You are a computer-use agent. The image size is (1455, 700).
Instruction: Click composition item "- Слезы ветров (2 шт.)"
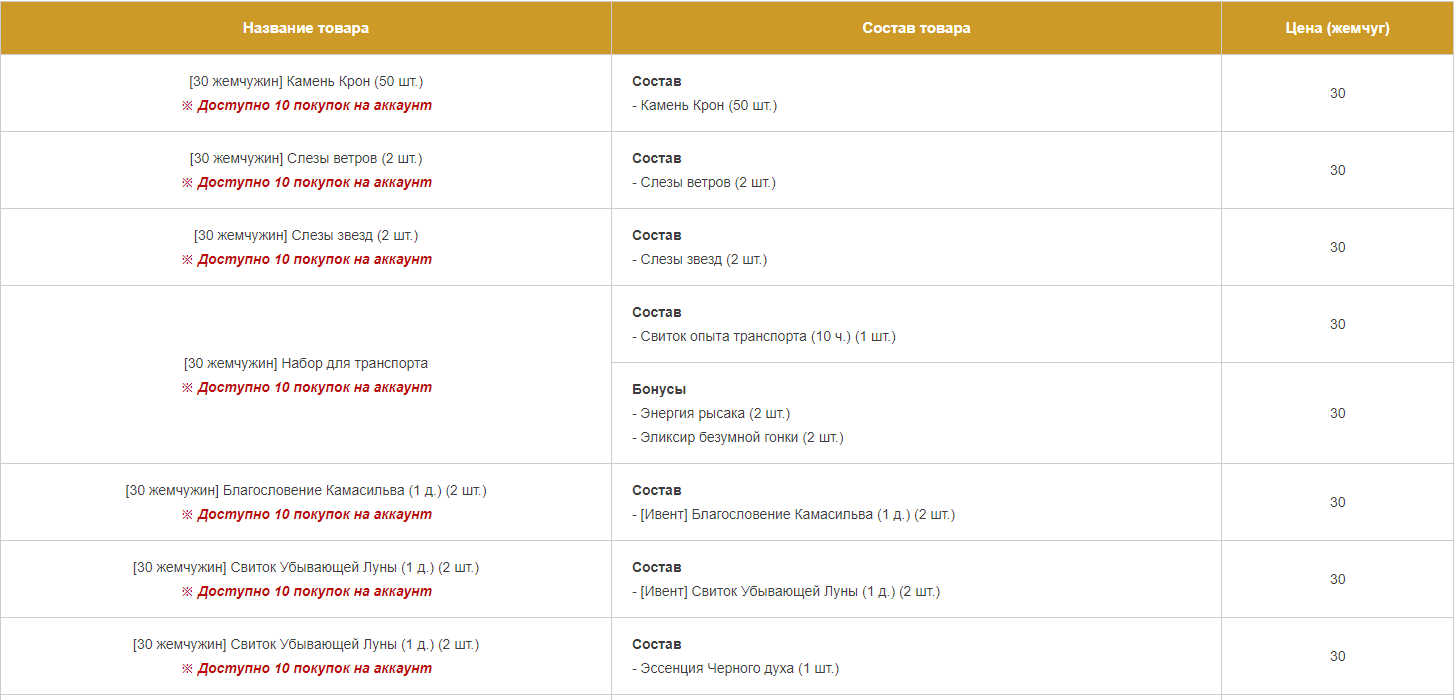pos(704,182)
